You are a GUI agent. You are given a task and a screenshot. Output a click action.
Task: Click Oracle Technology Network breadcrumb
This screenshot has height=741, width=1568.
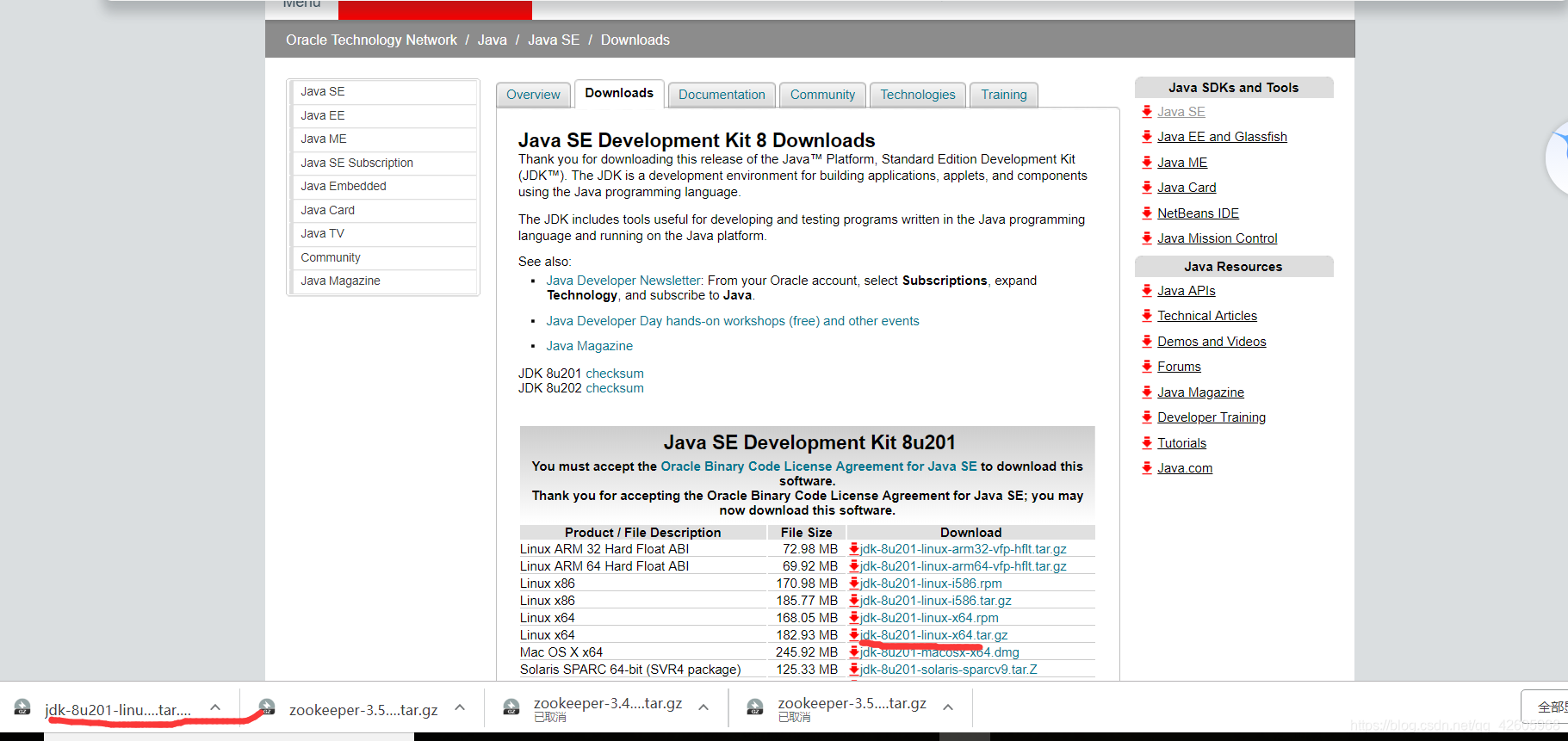tap(371, 40)
